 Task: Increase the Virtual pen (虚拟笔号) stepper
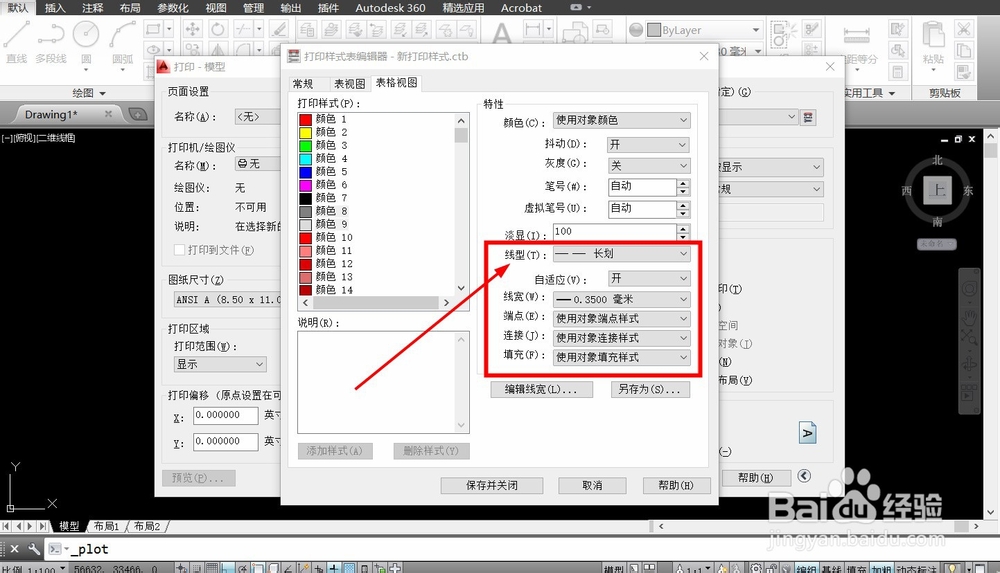point(683,205)
